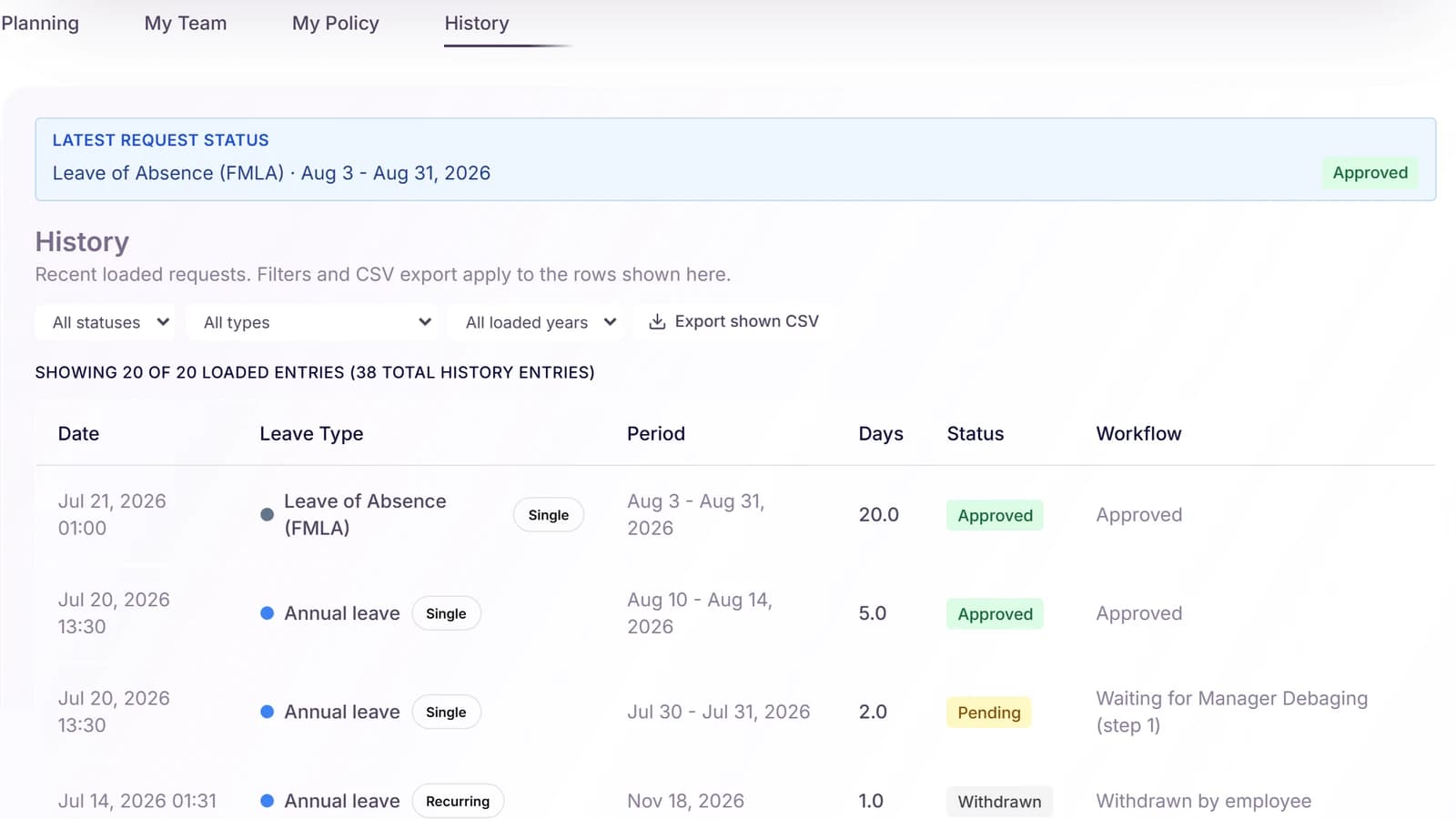
Task: Click the Nov 18, 2026 period
Action: pyautogui.click(x=685, y=801)
